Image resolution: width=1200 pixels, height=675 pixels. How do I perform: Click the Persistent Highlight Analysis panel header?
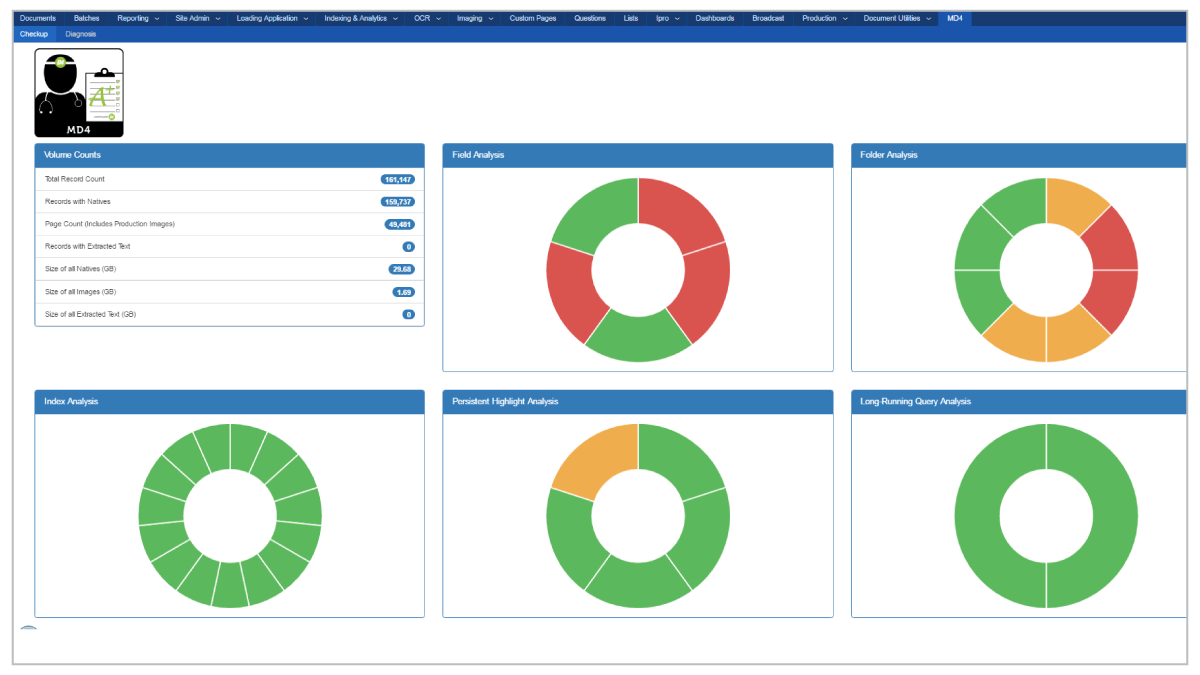pos(638,401)
